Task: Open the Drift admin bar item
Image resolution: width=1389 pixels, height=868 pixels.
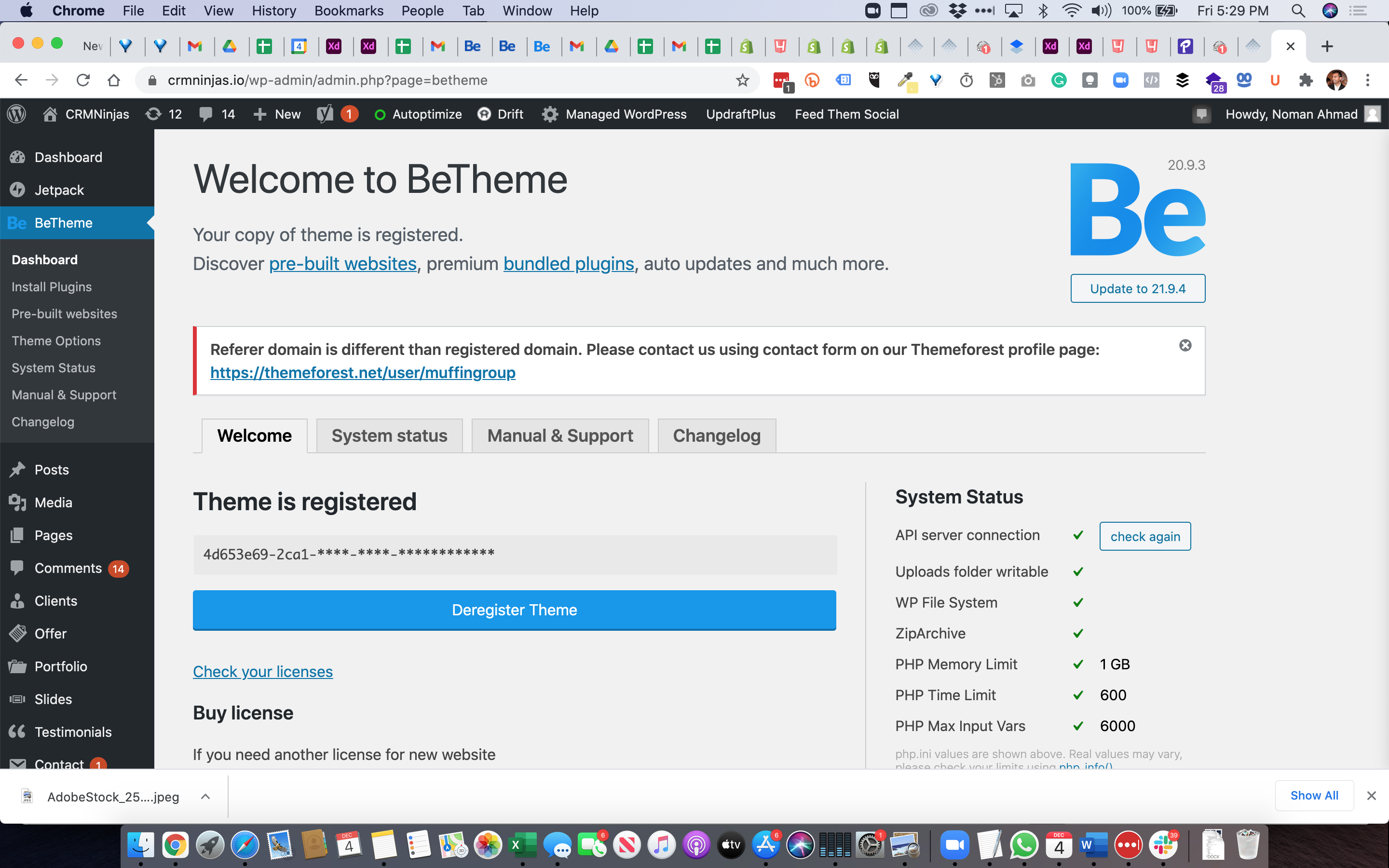Action: click(x=501, y=114)
